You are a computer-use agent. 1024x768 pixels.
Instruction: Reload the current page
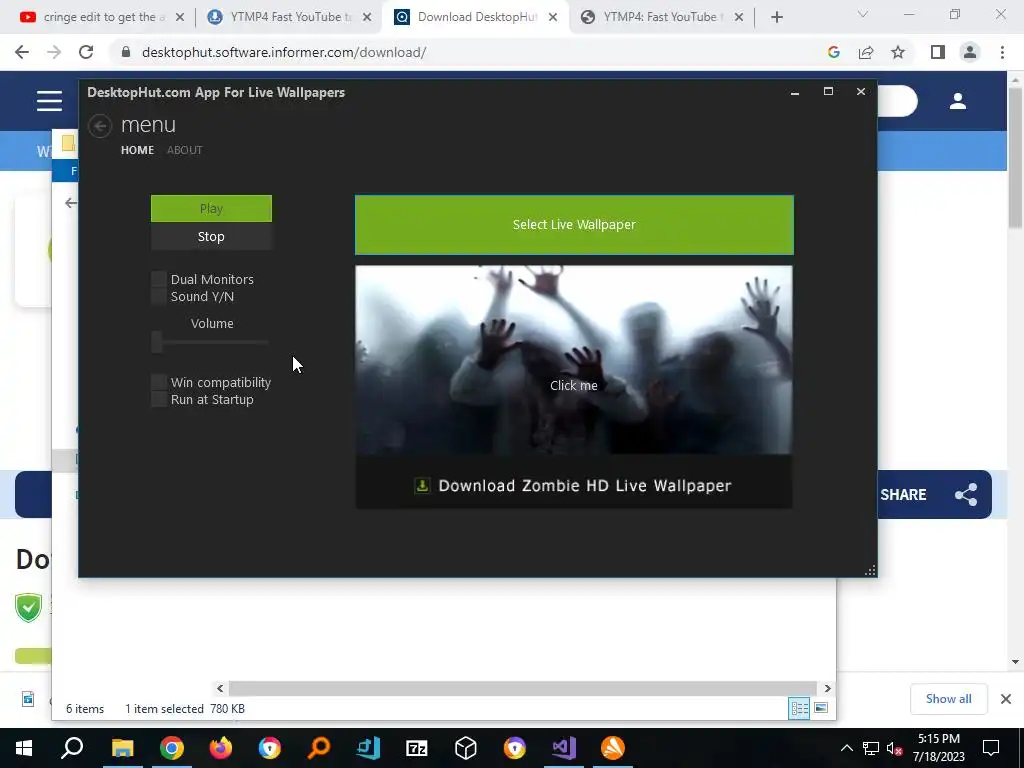(x=86, y=52)
